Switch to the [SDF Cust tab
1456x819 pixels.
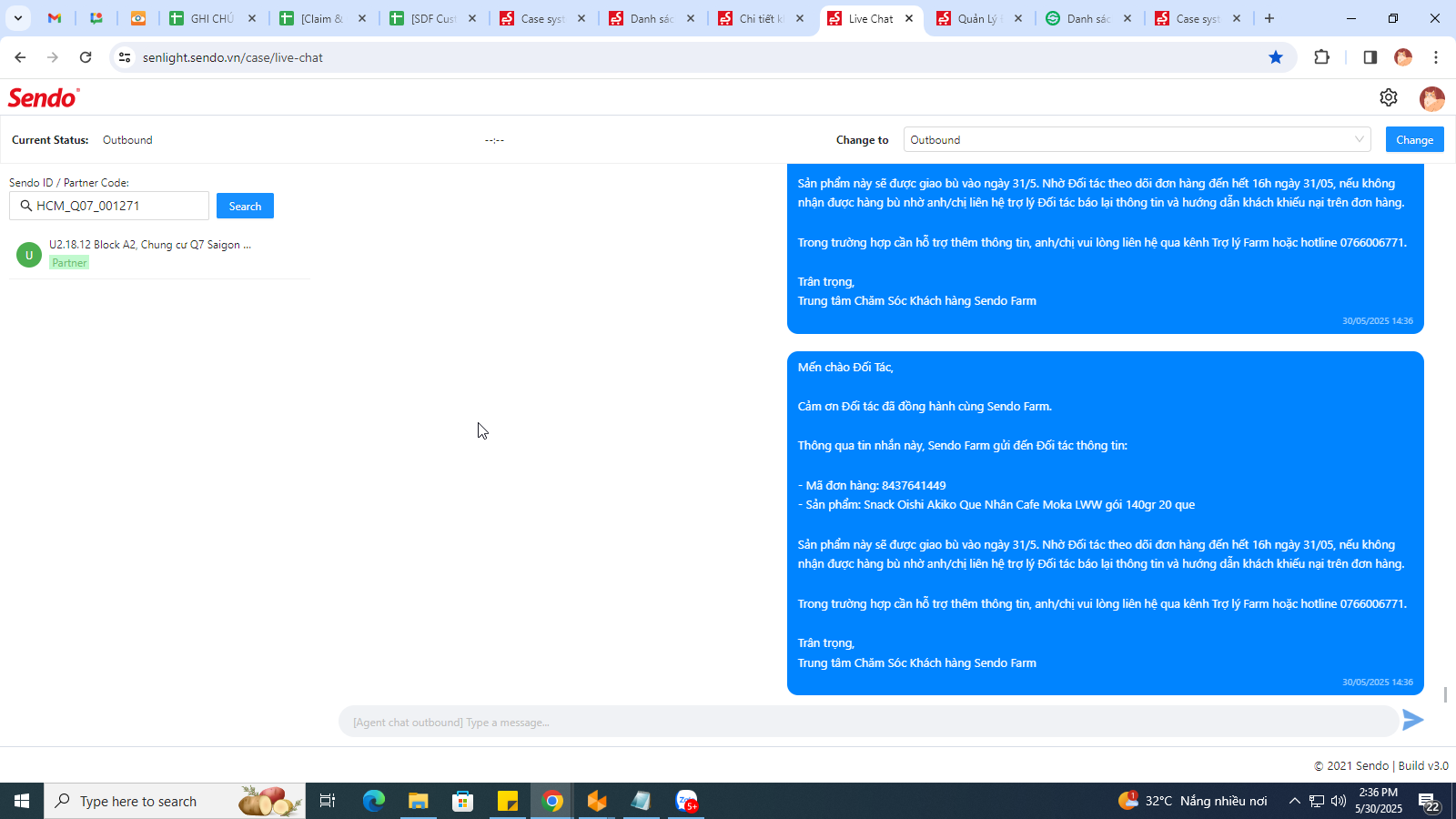coord(432,18)
